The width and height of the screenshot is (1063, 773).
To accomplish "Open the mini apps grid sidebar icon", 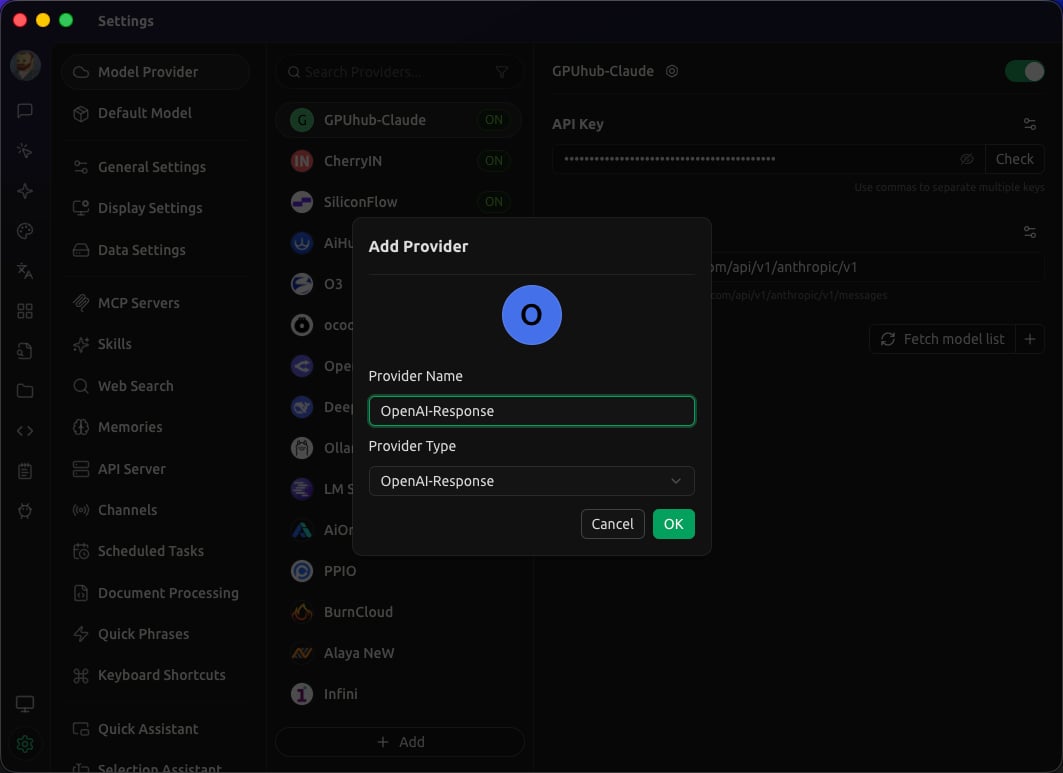I will coord(25,311).
